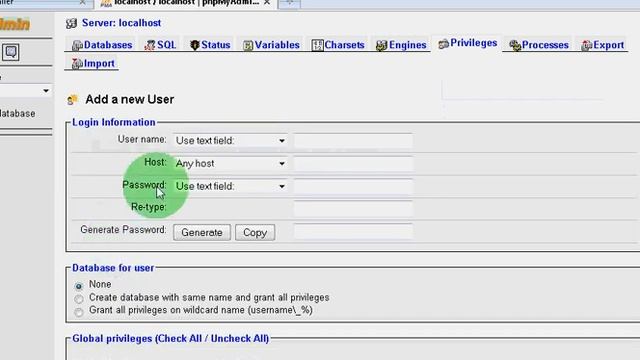This screenshot has width=640, height=360.
Task: Select None radio for database
Action: click(x=79, y=286)
